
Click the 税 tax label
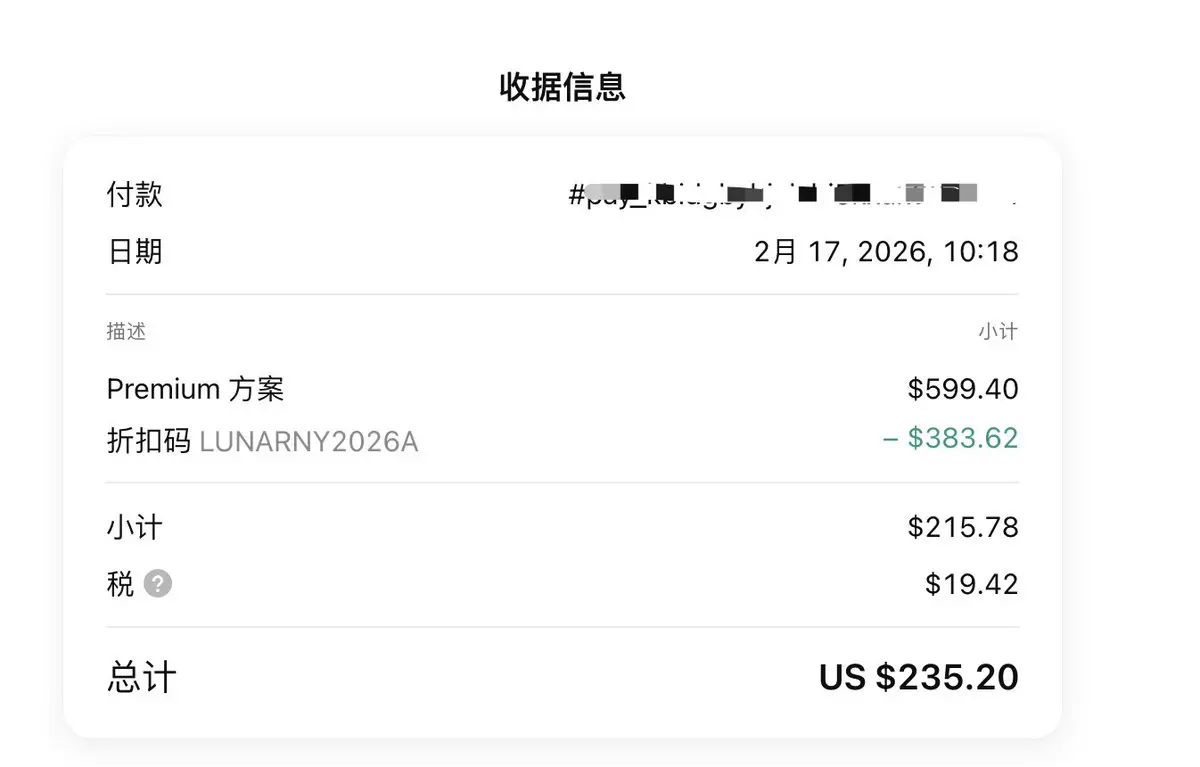(x=120, y=584)
